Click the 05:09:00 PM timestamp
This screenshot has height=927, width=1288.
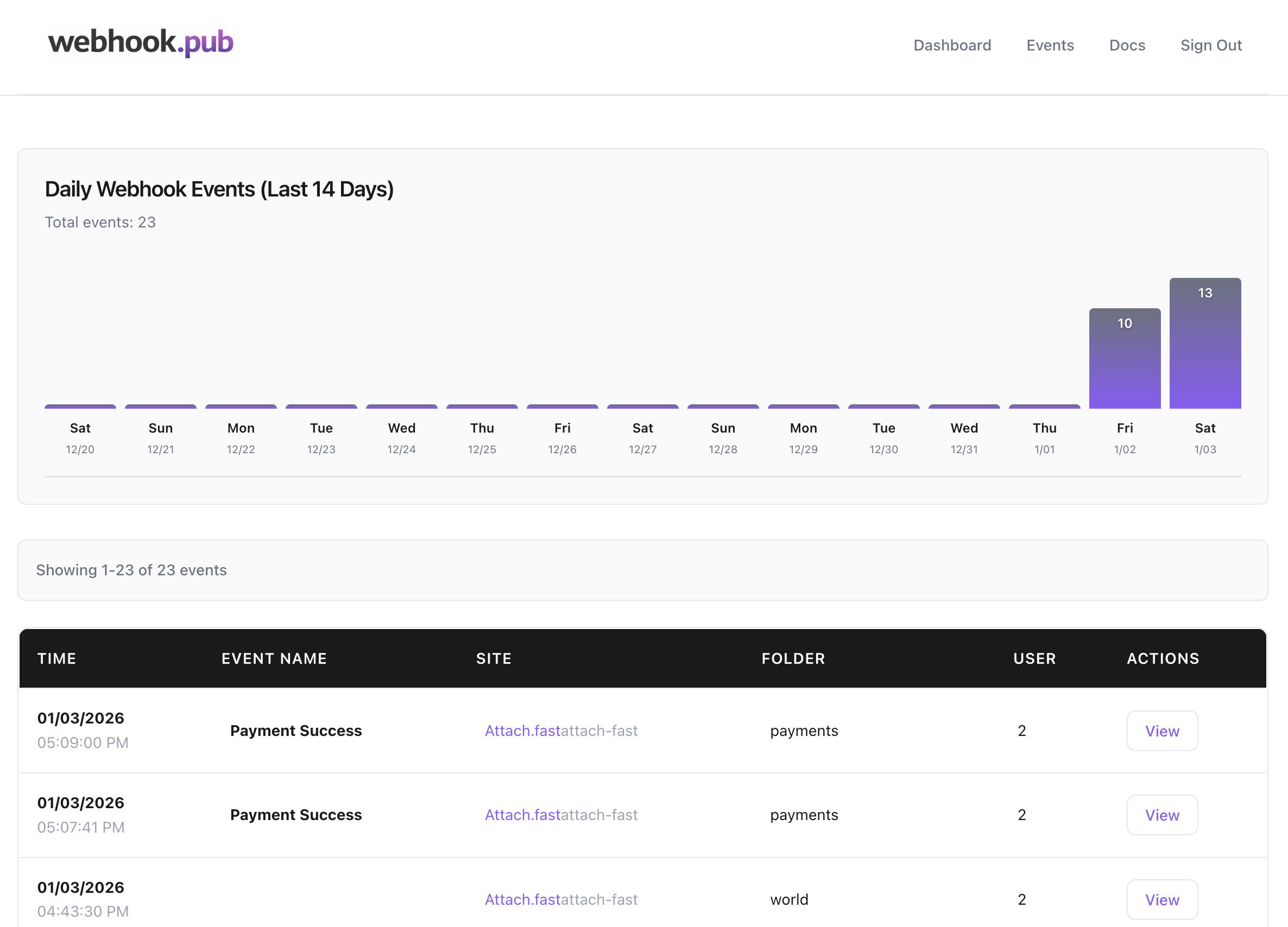83,742
